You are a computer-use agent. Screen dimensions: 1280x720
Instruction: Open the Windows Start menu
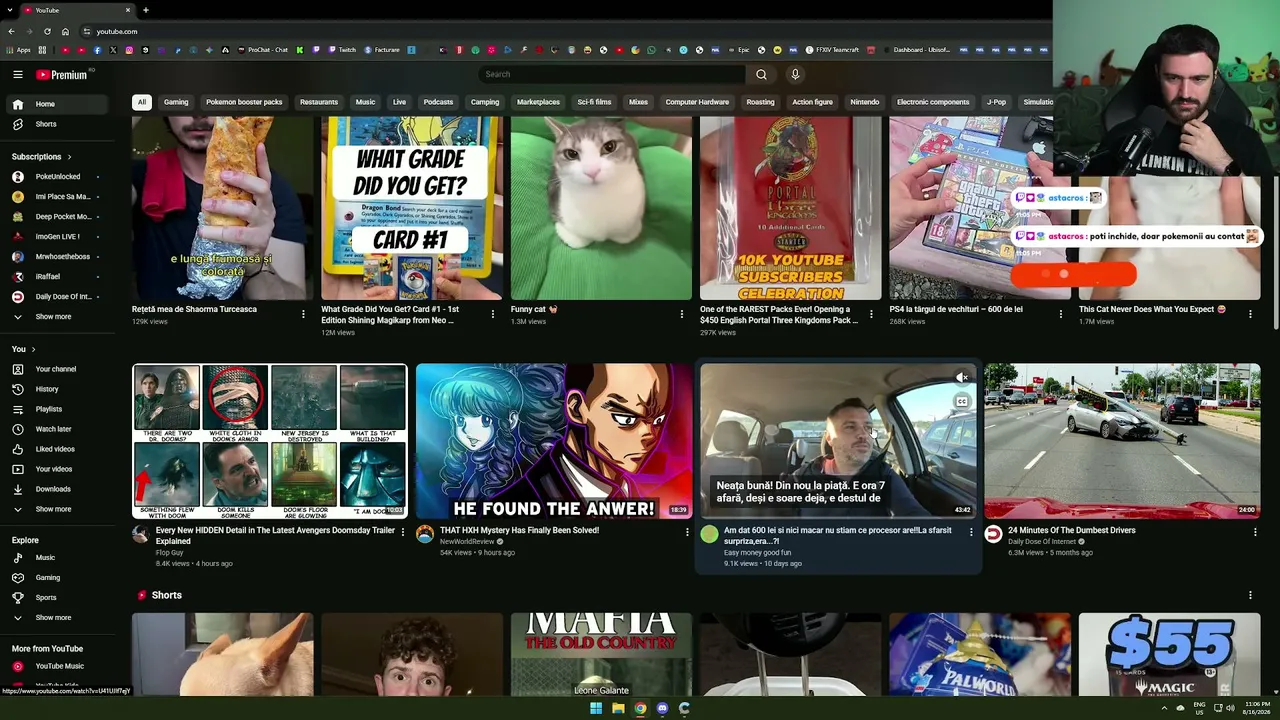pyautogui.click(x=596, y=708)
